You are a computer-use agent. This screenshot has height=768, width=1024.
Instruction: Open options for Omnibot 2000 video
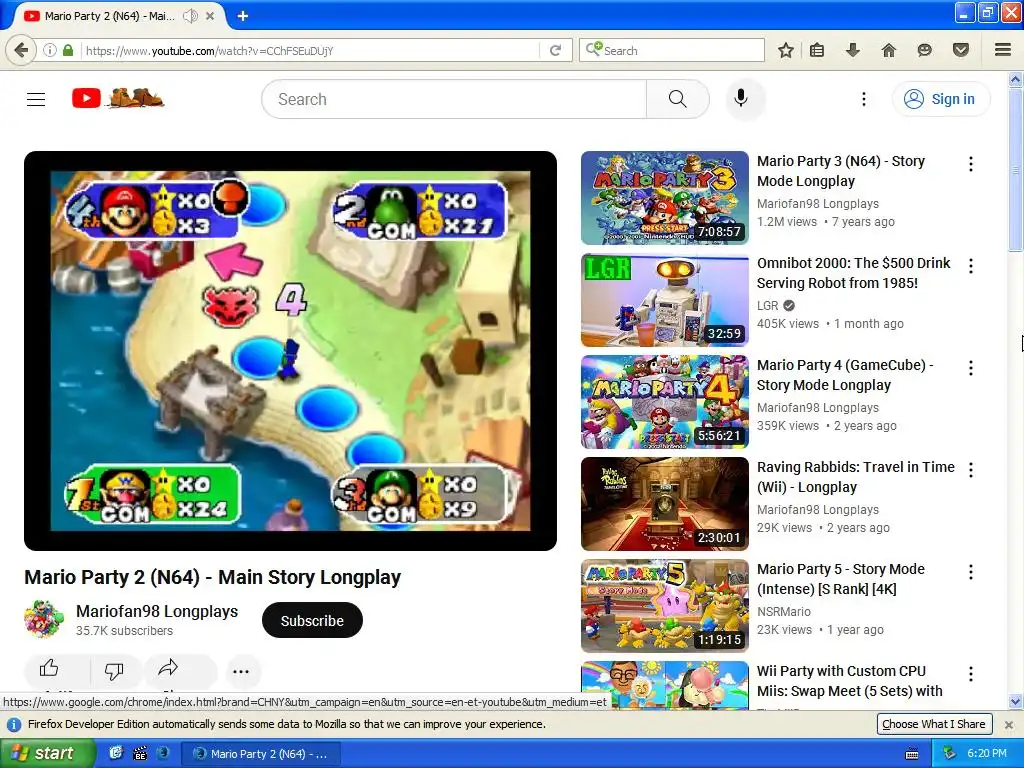[971, 266]
